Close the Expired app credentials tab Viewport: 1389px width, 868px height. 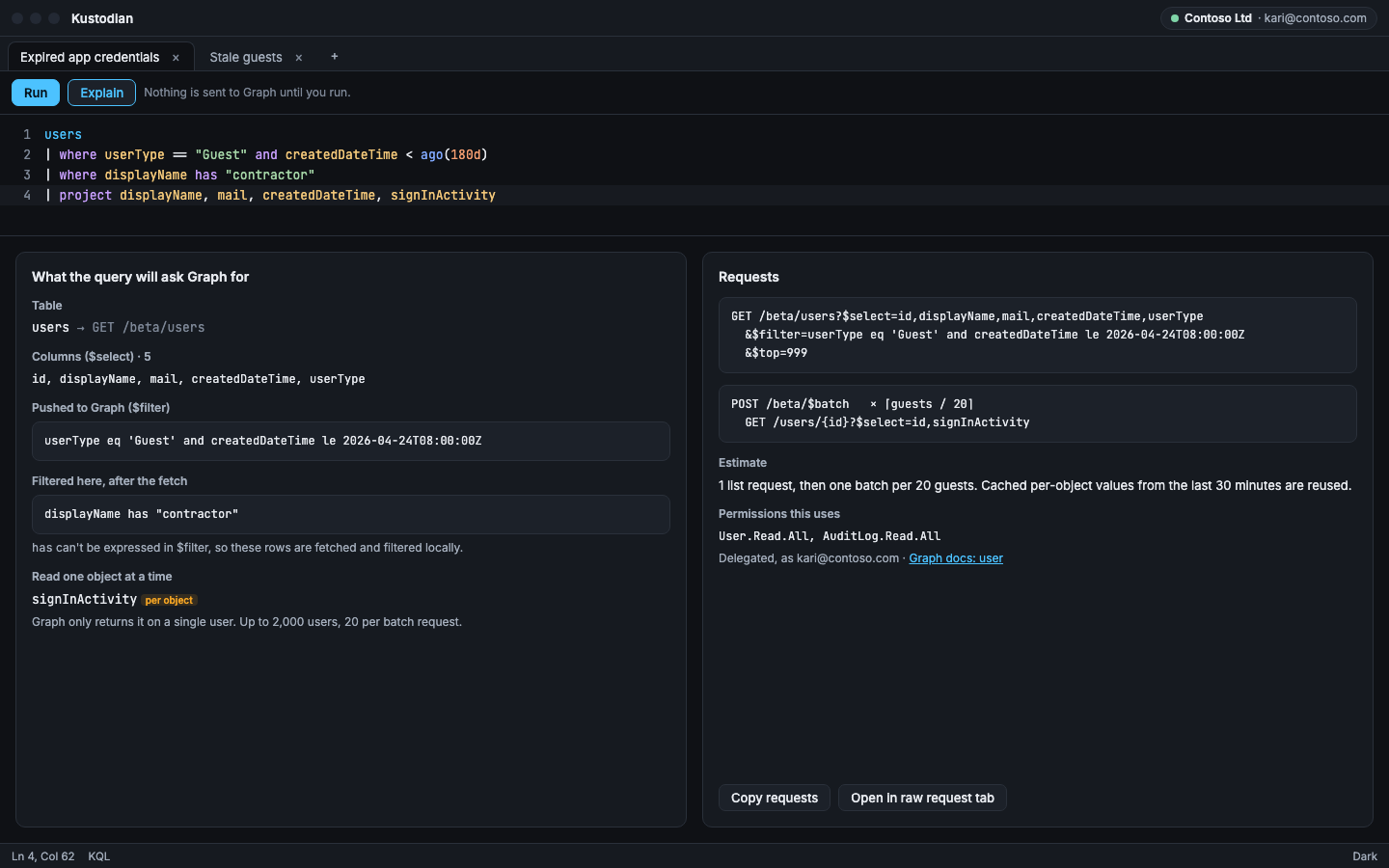(176, 58)
